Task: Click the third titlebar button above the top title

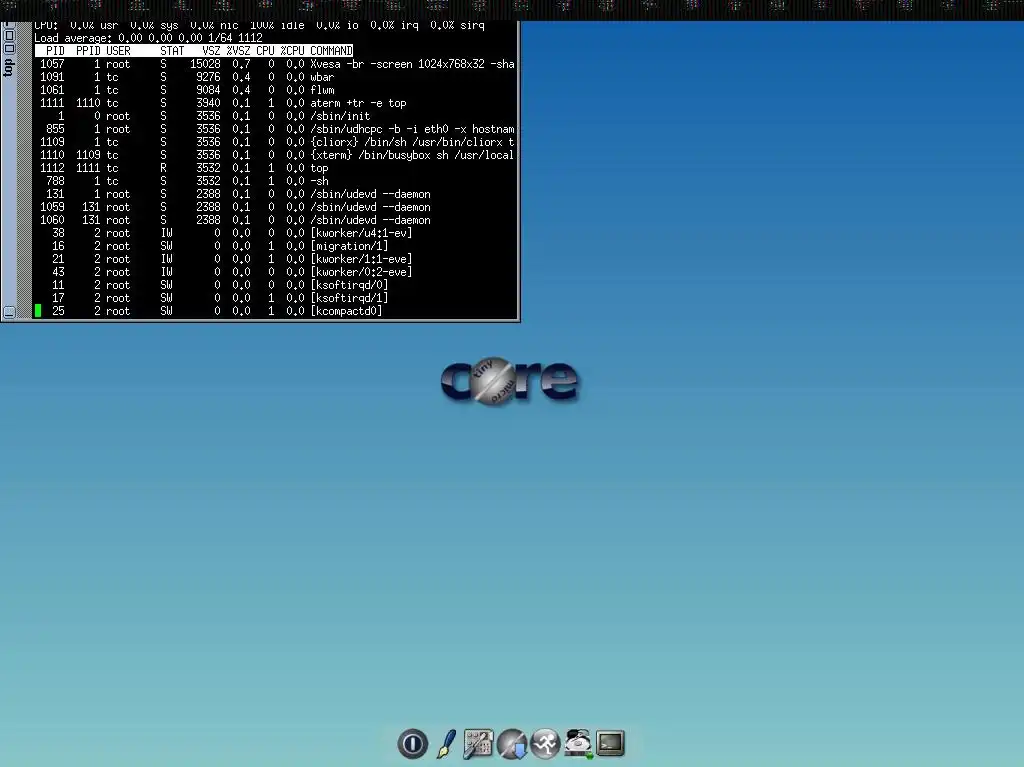Action: click(9, 48)
